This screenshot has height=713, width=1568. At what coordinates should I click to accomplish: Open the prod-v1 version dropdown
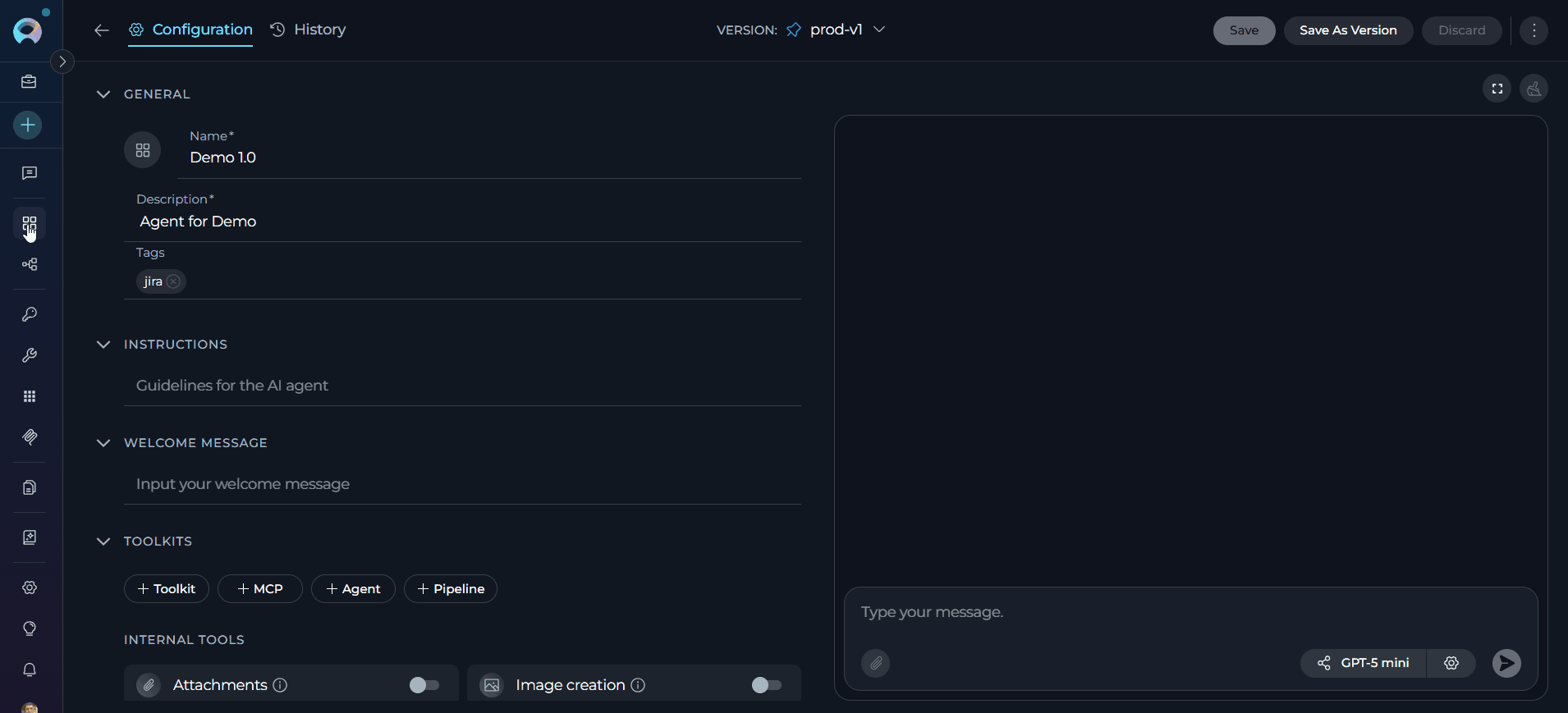[x=848, y=30]
